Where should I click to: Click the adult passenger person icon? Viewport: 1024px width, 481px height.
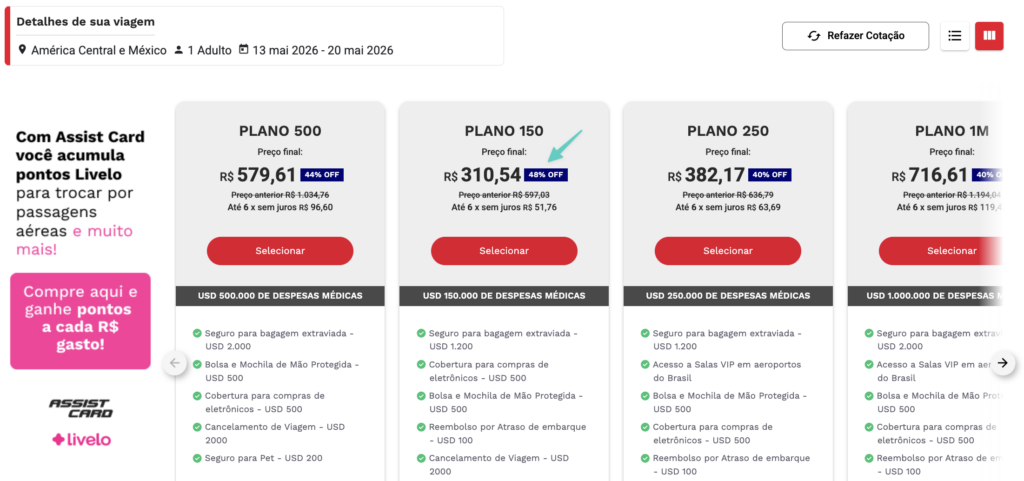tap(178, 50)
